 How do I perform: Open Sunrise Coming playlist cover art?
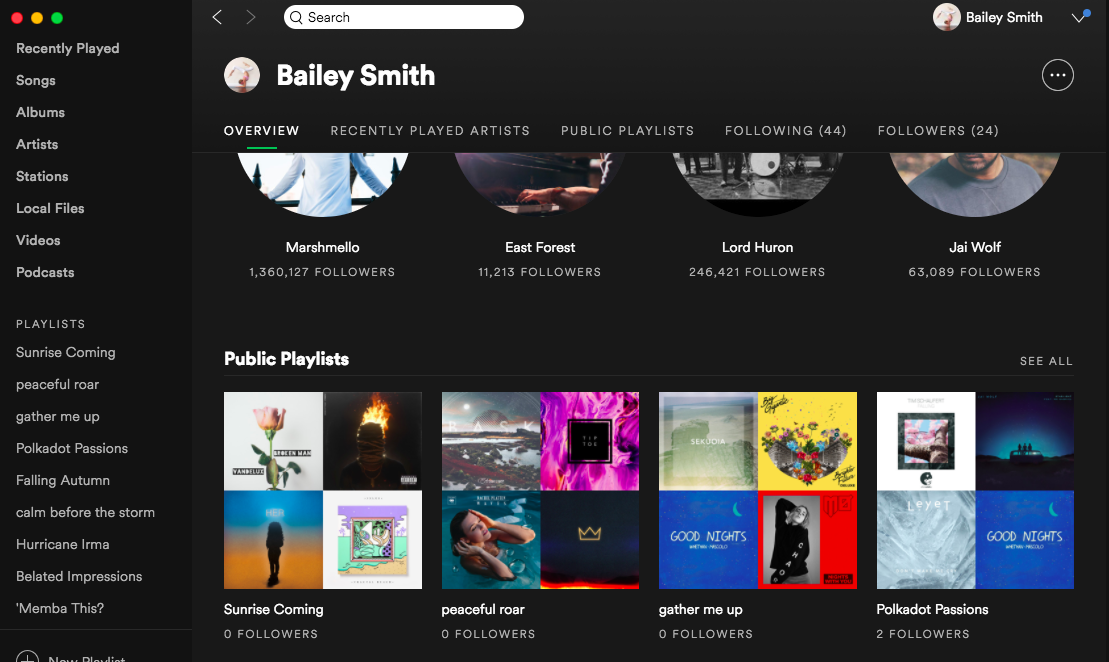pos(323,490)
